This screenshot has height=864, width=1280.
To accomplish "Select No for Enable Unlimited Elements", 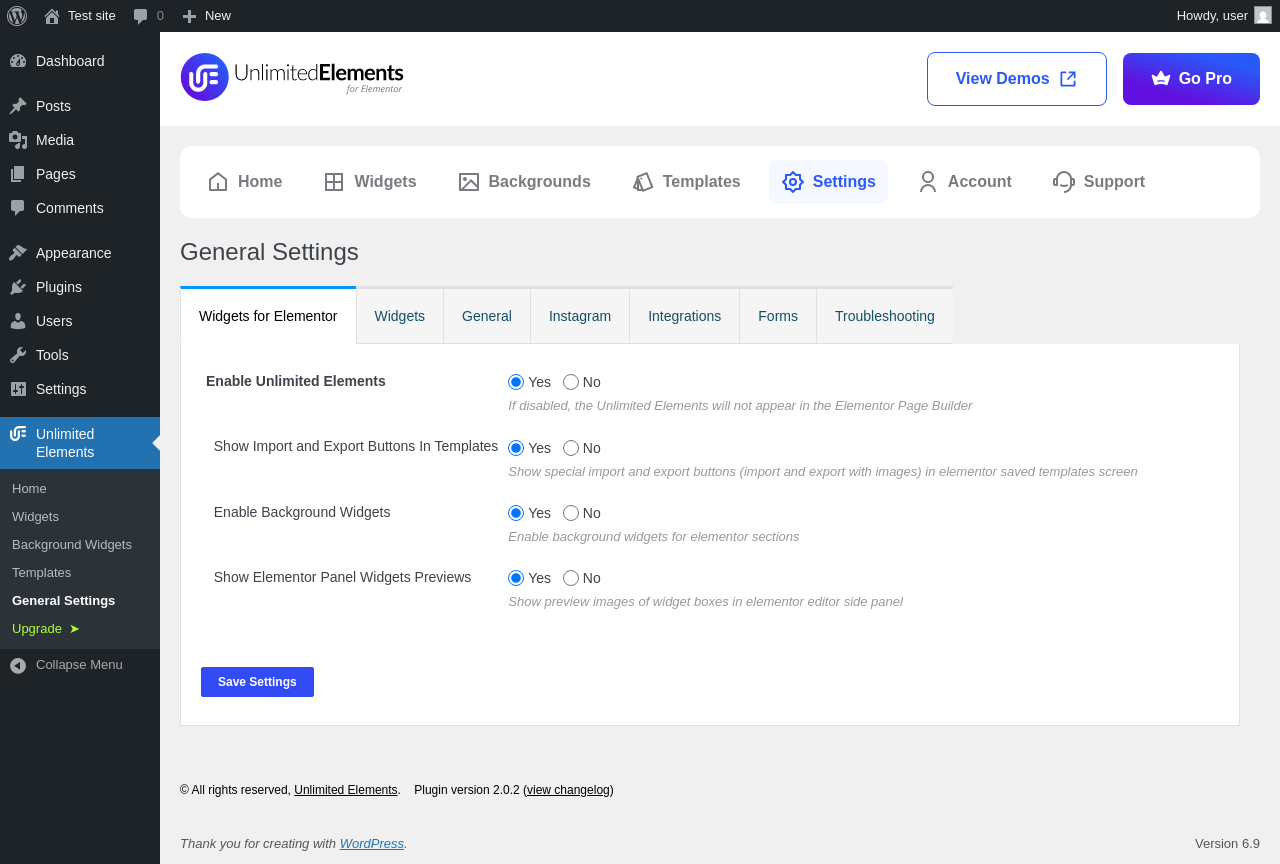I will click(571, 382).
